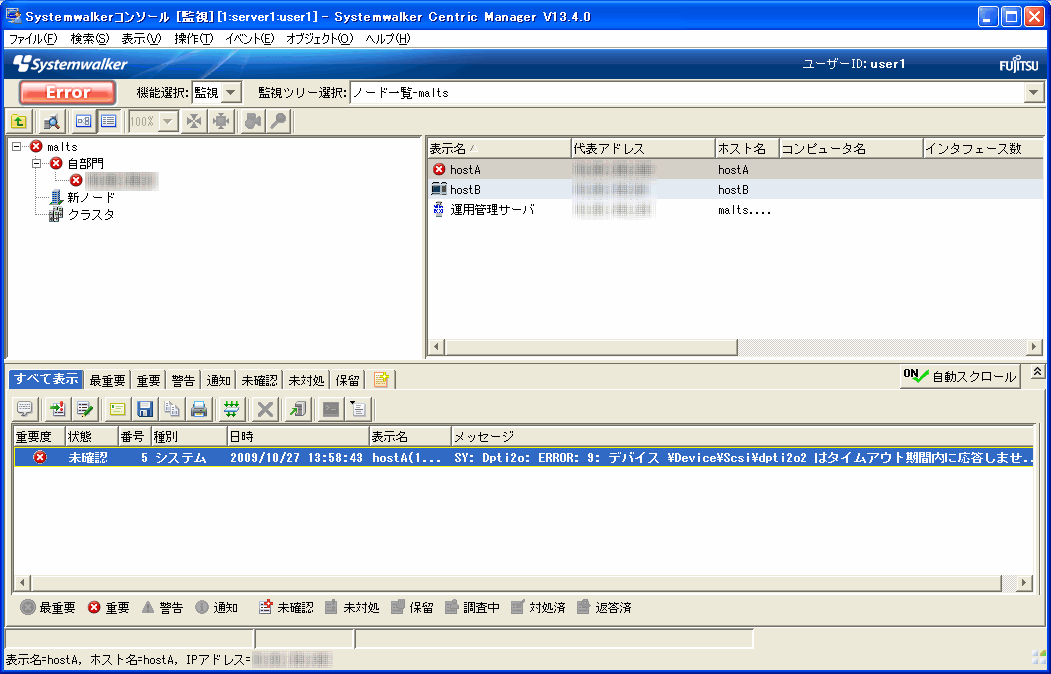Sort by 代表アドレス column header
1051x674 pixels.
(643, 148)
